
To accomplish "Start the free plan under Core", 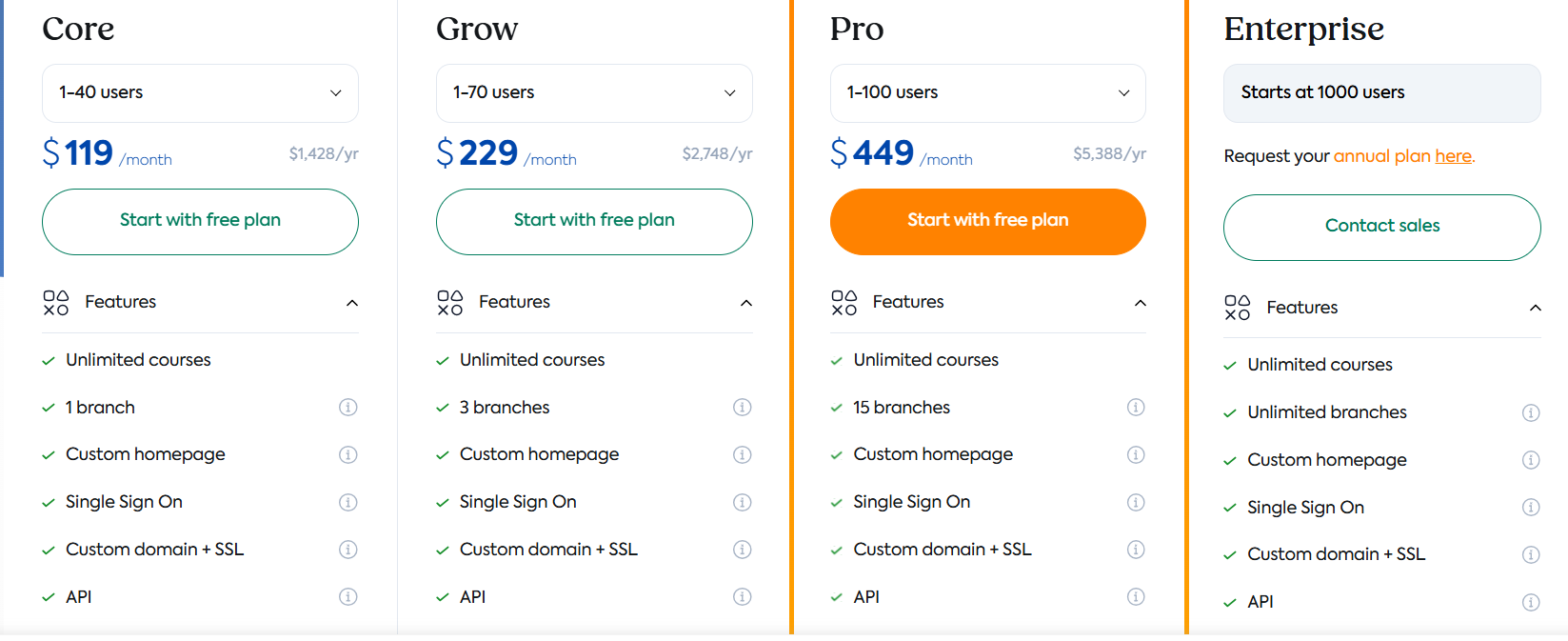I will 200,221.
